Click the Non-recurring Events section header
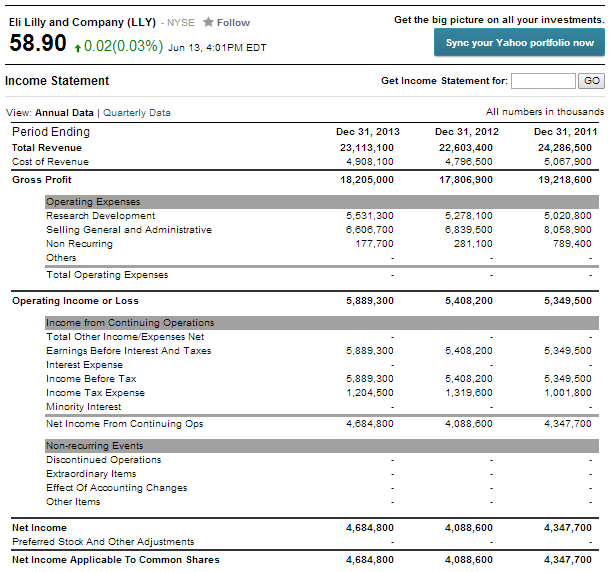Screen dimensions: 612x572 (322, 446)
